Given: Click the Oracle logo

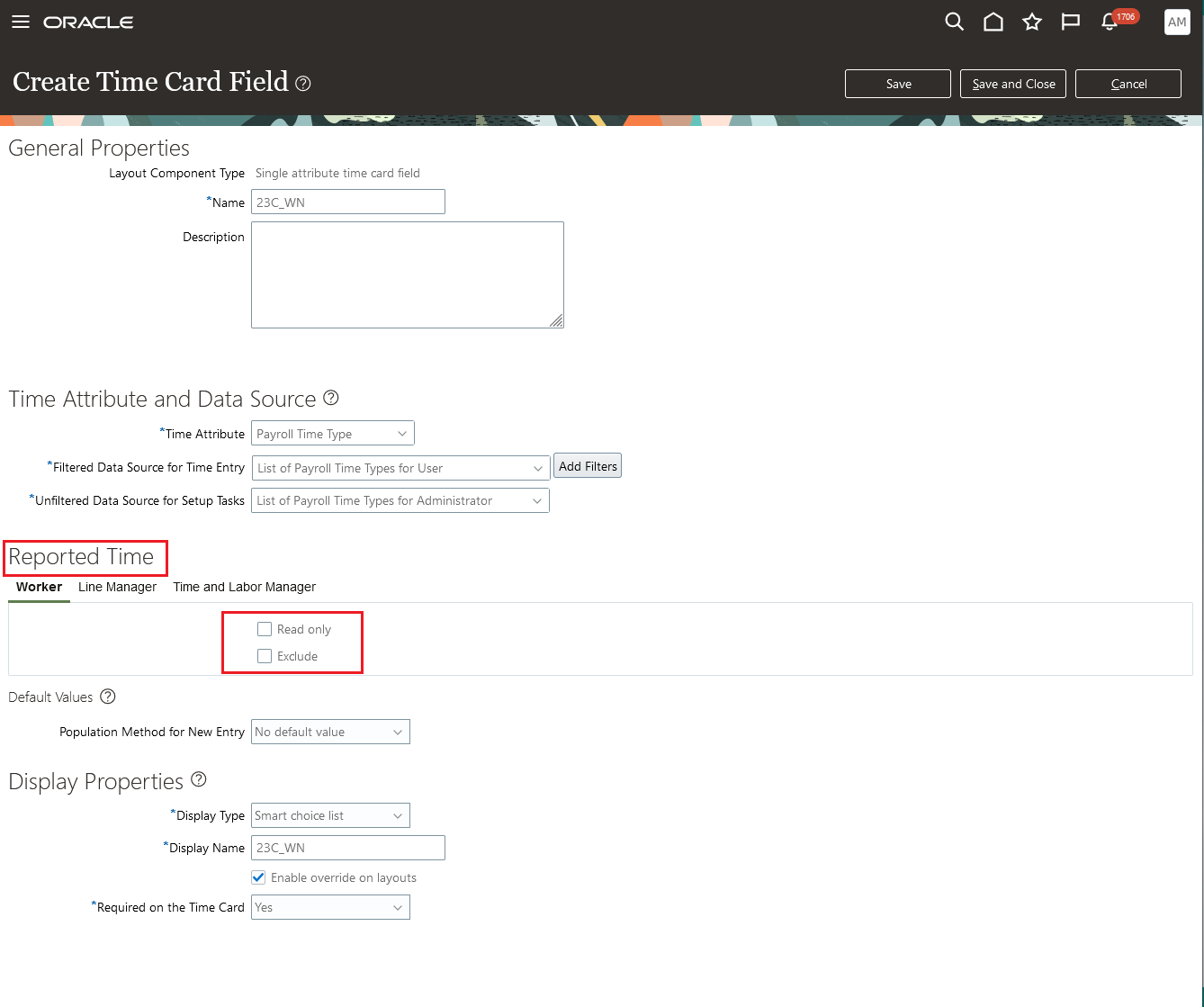Looking at the screenshot, I should coord(87,22).
